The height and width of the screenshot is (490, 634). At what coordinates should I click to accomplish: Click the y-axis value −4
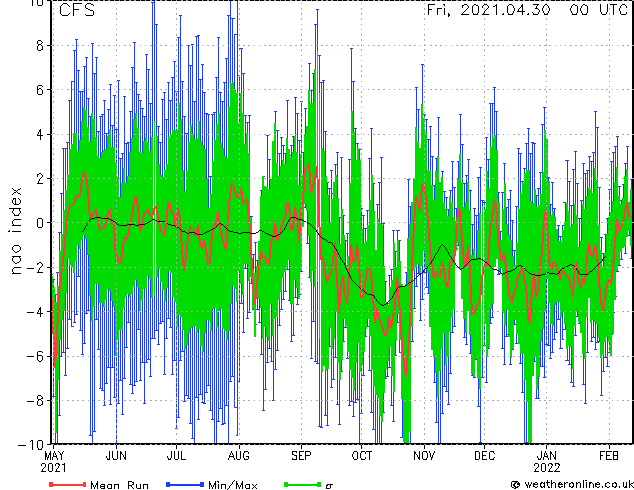35,312
